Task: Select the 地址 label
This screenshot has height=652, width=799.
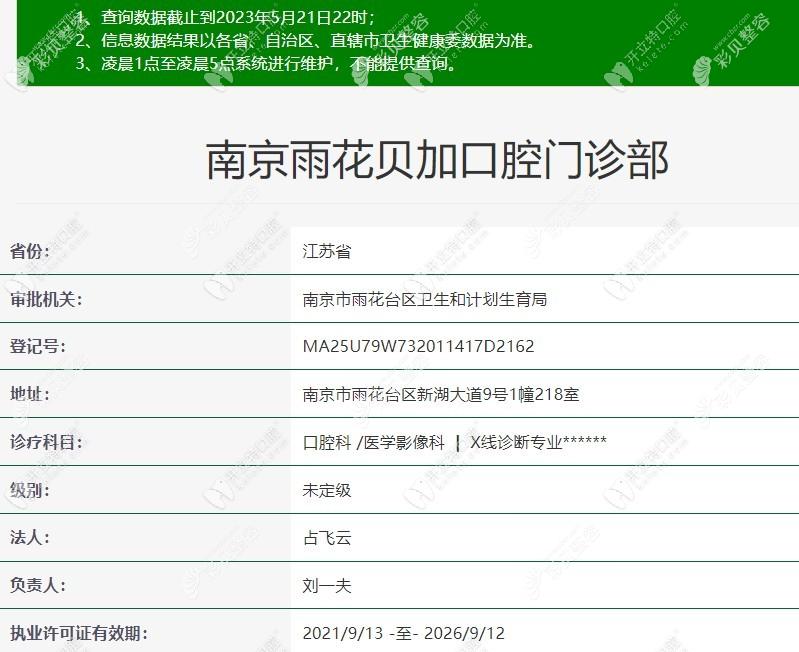Action: tap(30, 394)
